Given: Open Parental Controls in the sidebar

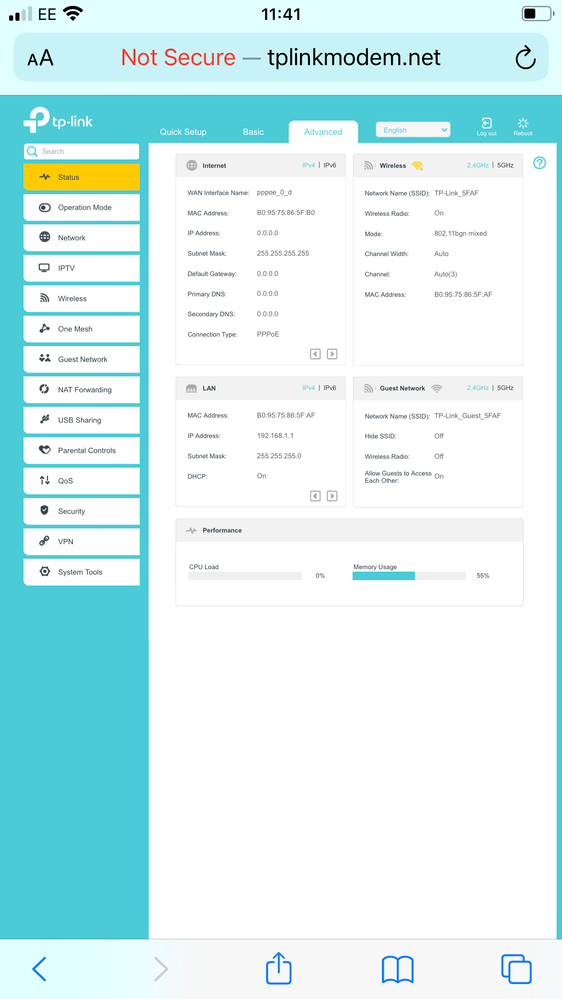Looking at the screenshot, I should [x=82, y=450].
